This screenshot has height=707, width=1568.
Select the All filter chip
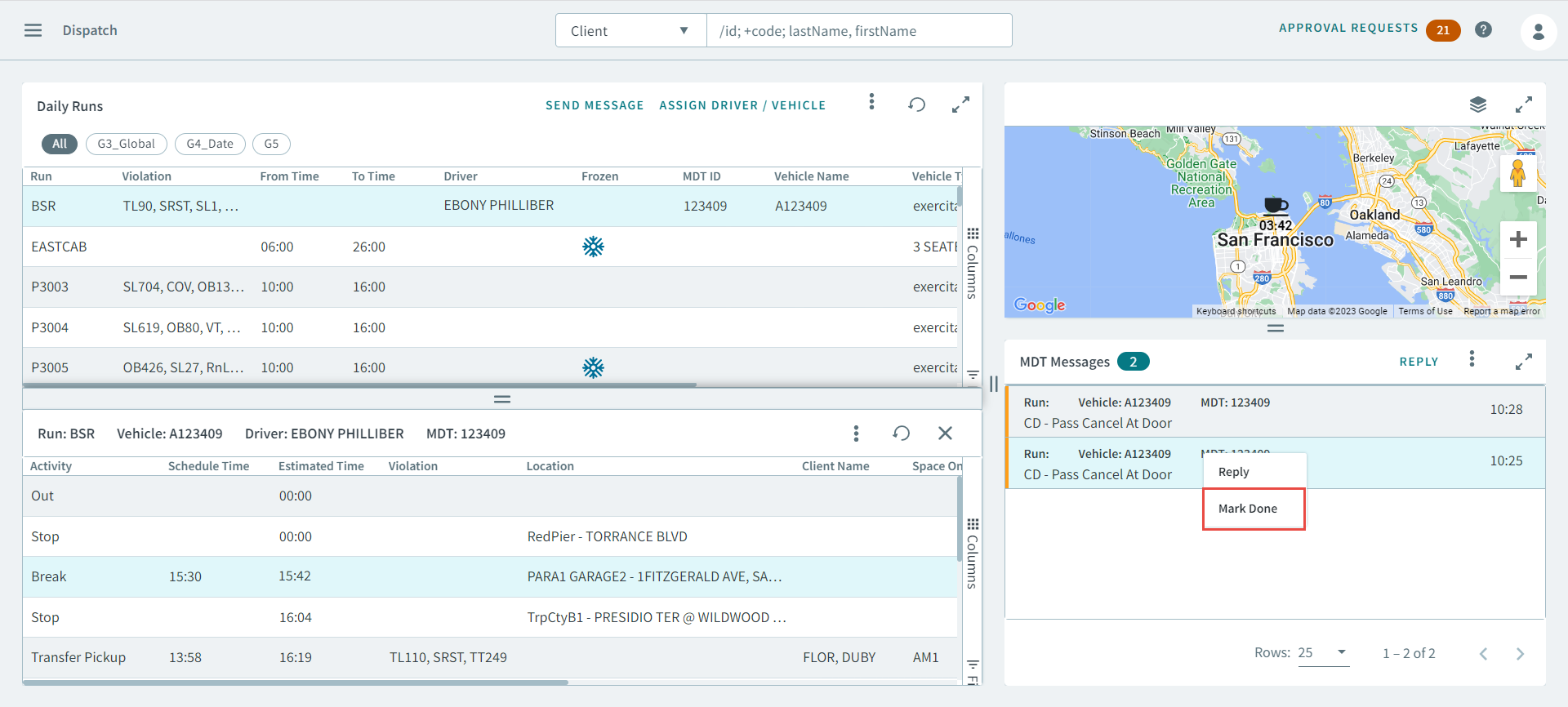60,144
